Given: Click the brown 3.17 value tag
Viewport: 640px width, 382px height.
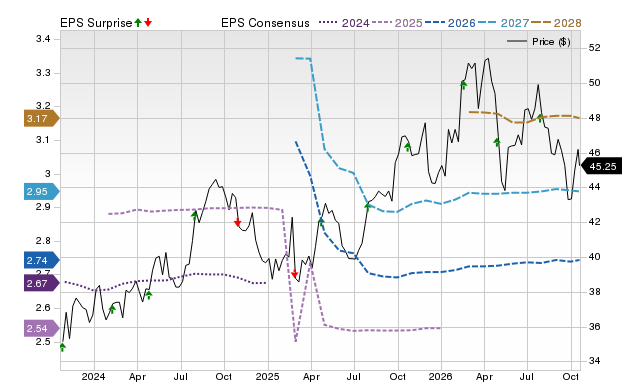Looking at the screenshot, I should (x=42, y=118).
